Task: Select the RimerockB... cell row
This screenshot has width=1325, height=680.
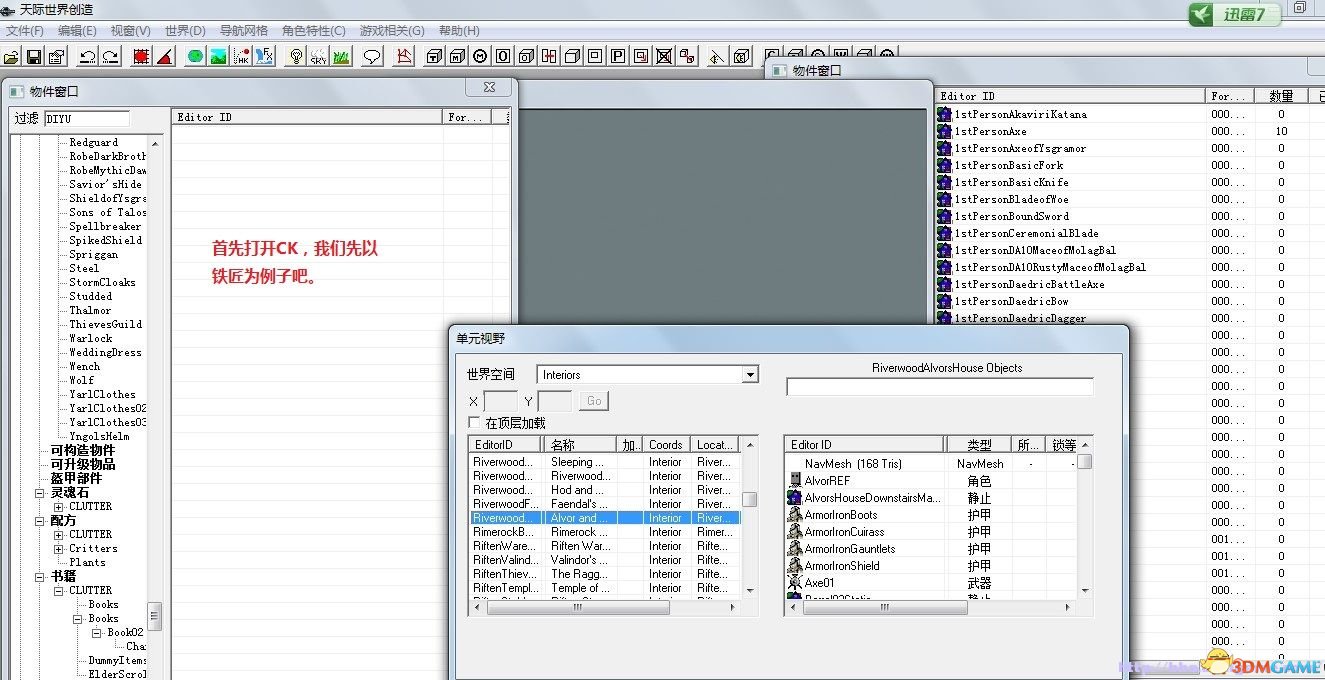Action: point(605,532)
